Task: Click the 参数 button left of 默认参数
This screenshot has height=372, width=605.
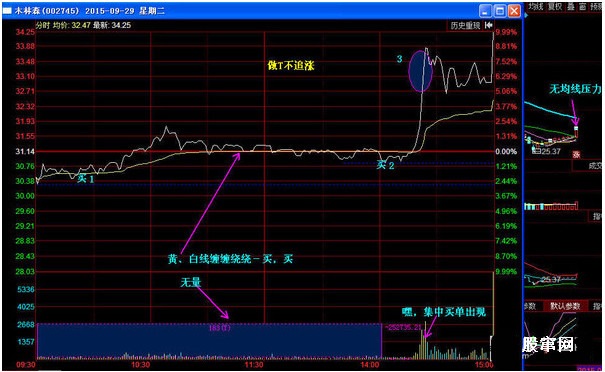Action: click(530, 306)
